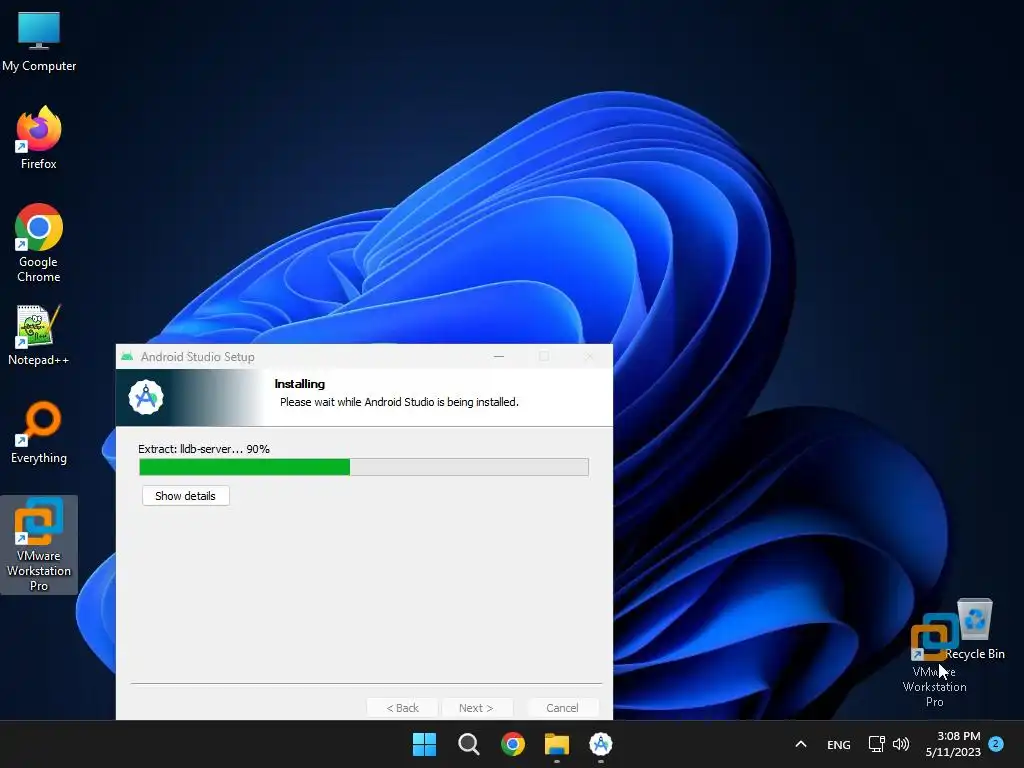
Task: Click the Android Studio Setup title text
Action: click(198, 357)
